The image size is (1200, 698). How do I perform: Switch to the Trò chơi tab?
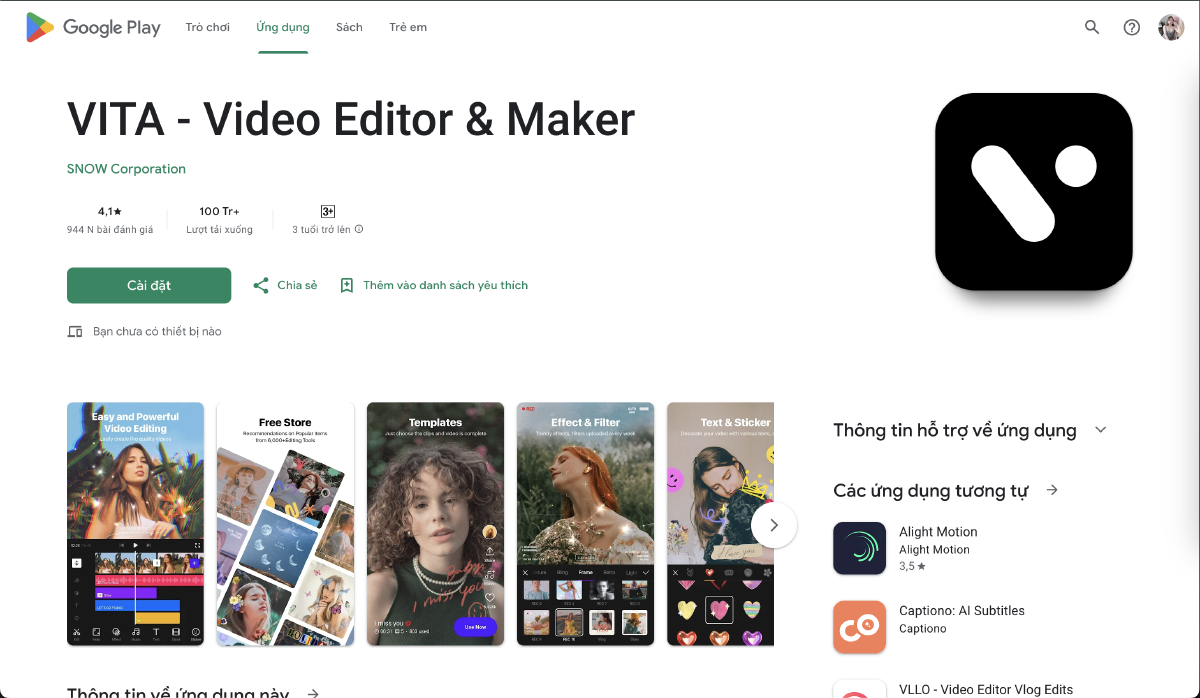208,27
